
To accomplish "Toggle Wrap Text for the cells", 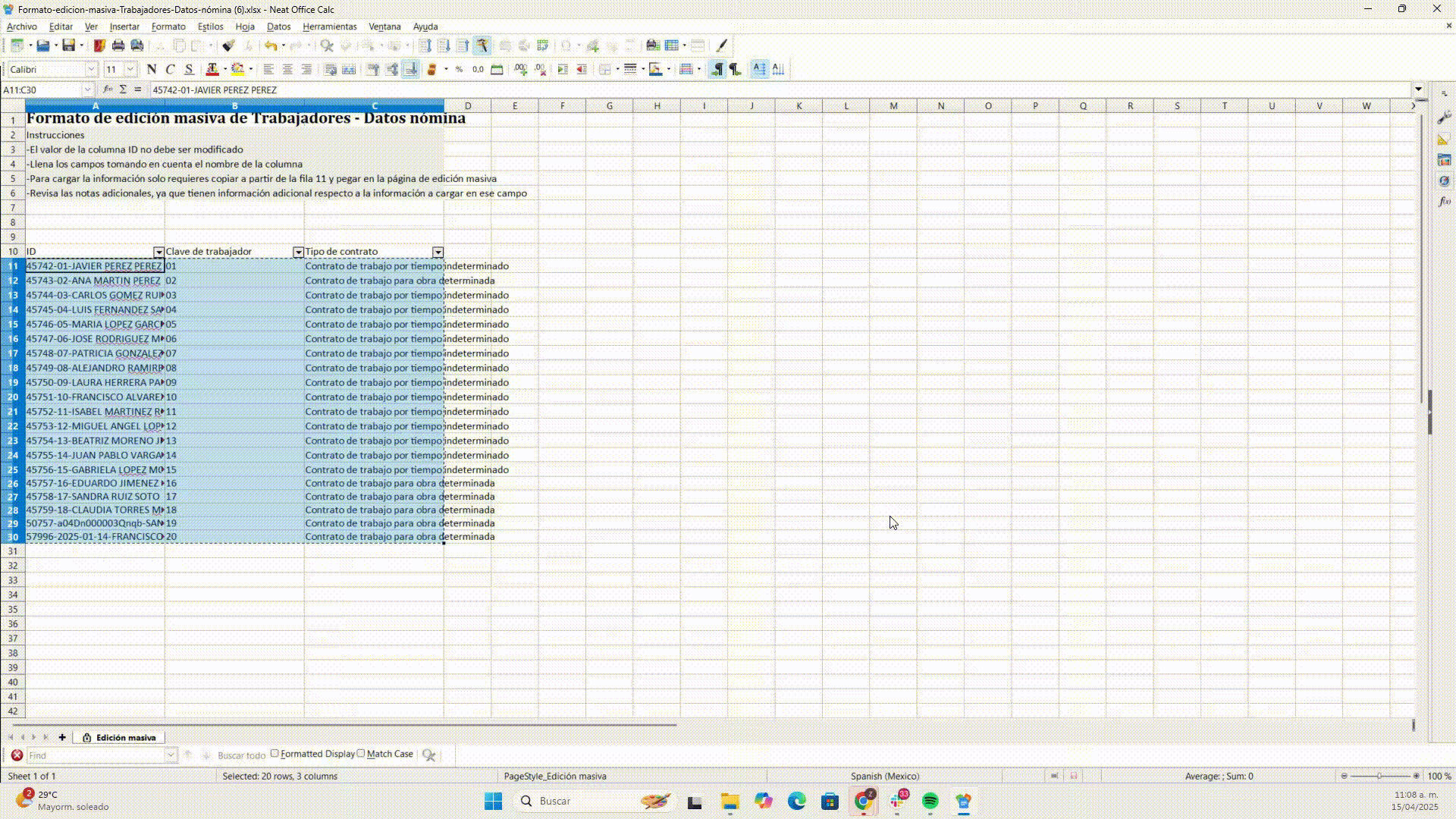I will click(331, 69).
